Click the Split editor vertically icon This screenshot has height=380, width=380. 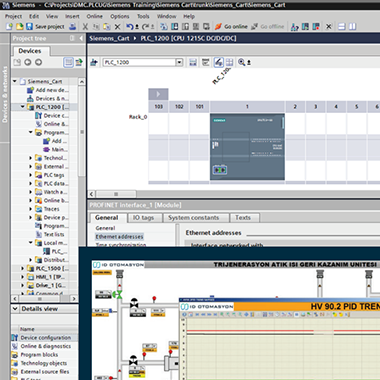coord(352,26)
